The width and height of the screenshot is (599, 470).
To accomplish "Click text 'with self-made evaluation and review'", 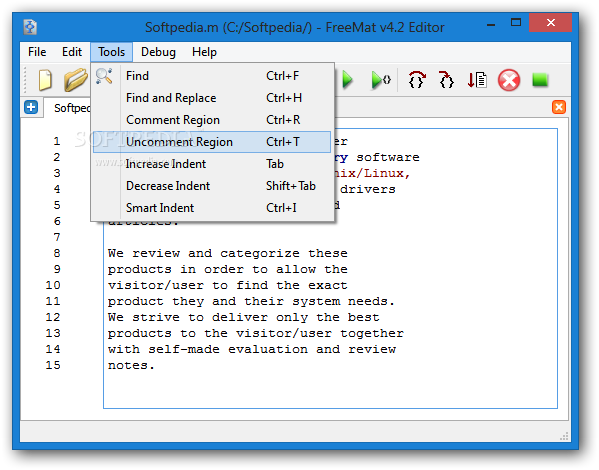I will click(x=252, y=349).
